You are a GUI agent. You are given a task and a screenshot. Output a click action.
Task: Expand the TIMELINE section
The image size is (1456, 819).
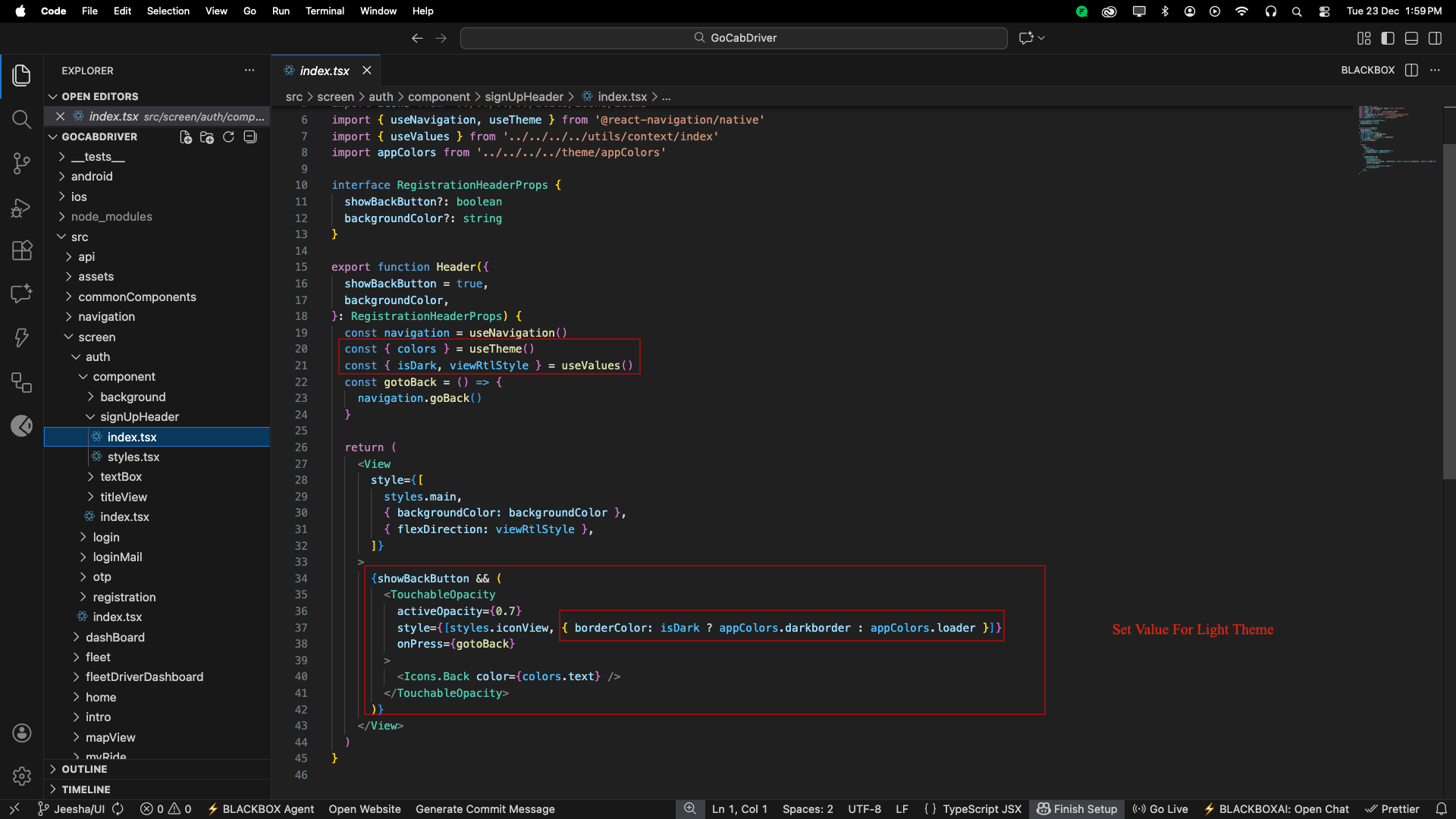click(86, 789)
